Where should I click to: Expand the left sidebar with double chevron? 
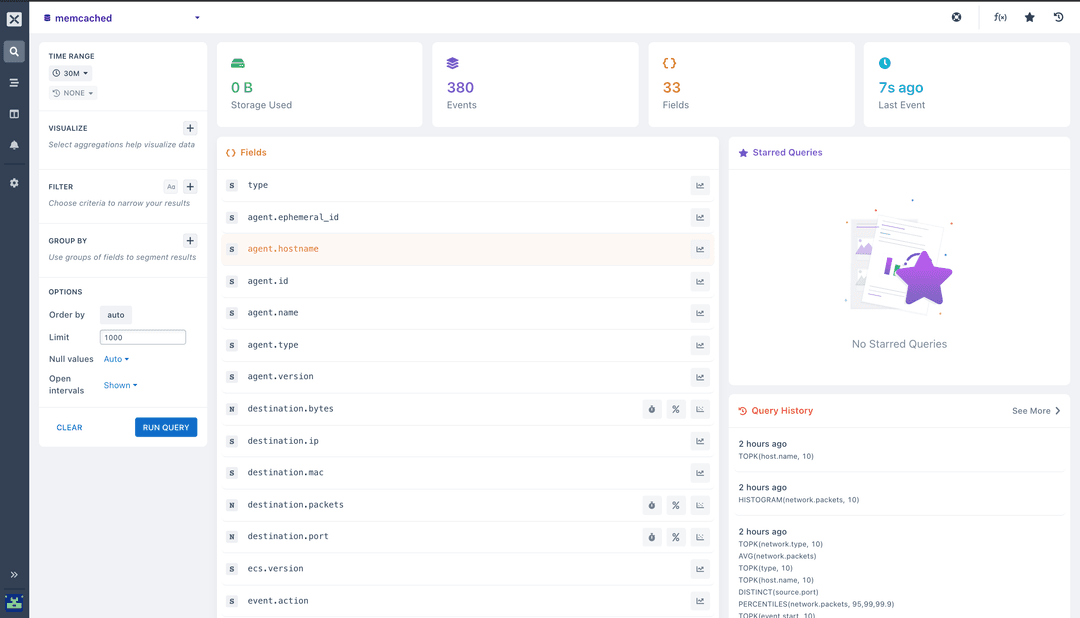click(x=14, y=575)
